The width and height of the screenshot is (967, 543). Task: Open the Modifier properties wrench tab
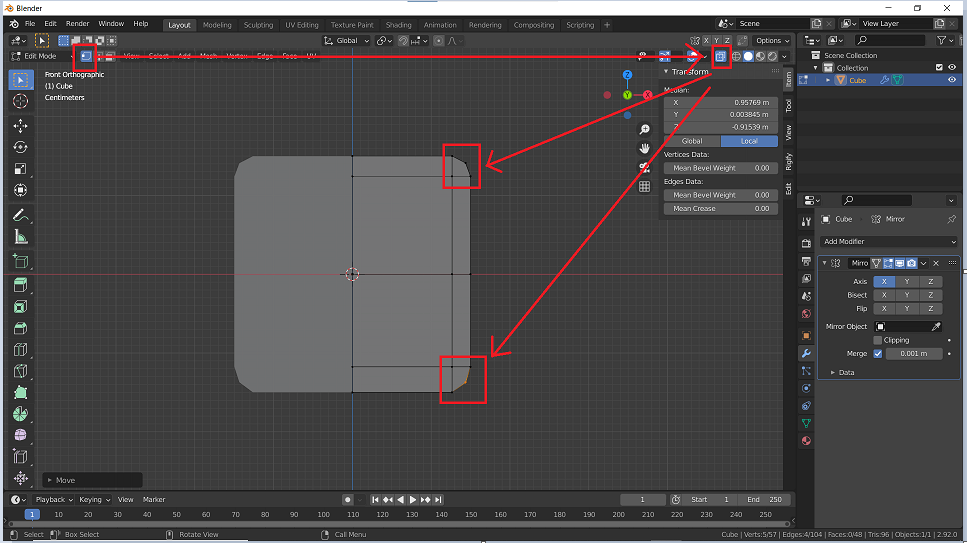(x=806, y=354)
